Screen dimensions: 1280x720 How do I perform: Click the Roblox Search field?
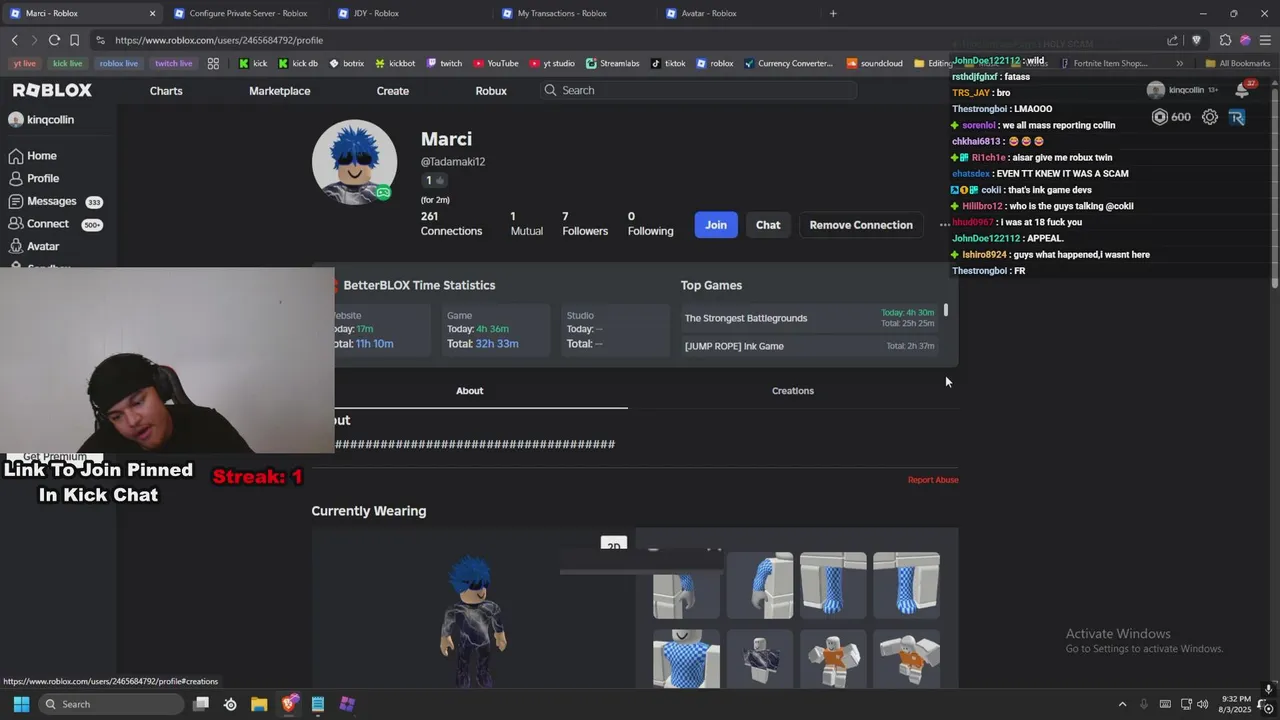698,90
